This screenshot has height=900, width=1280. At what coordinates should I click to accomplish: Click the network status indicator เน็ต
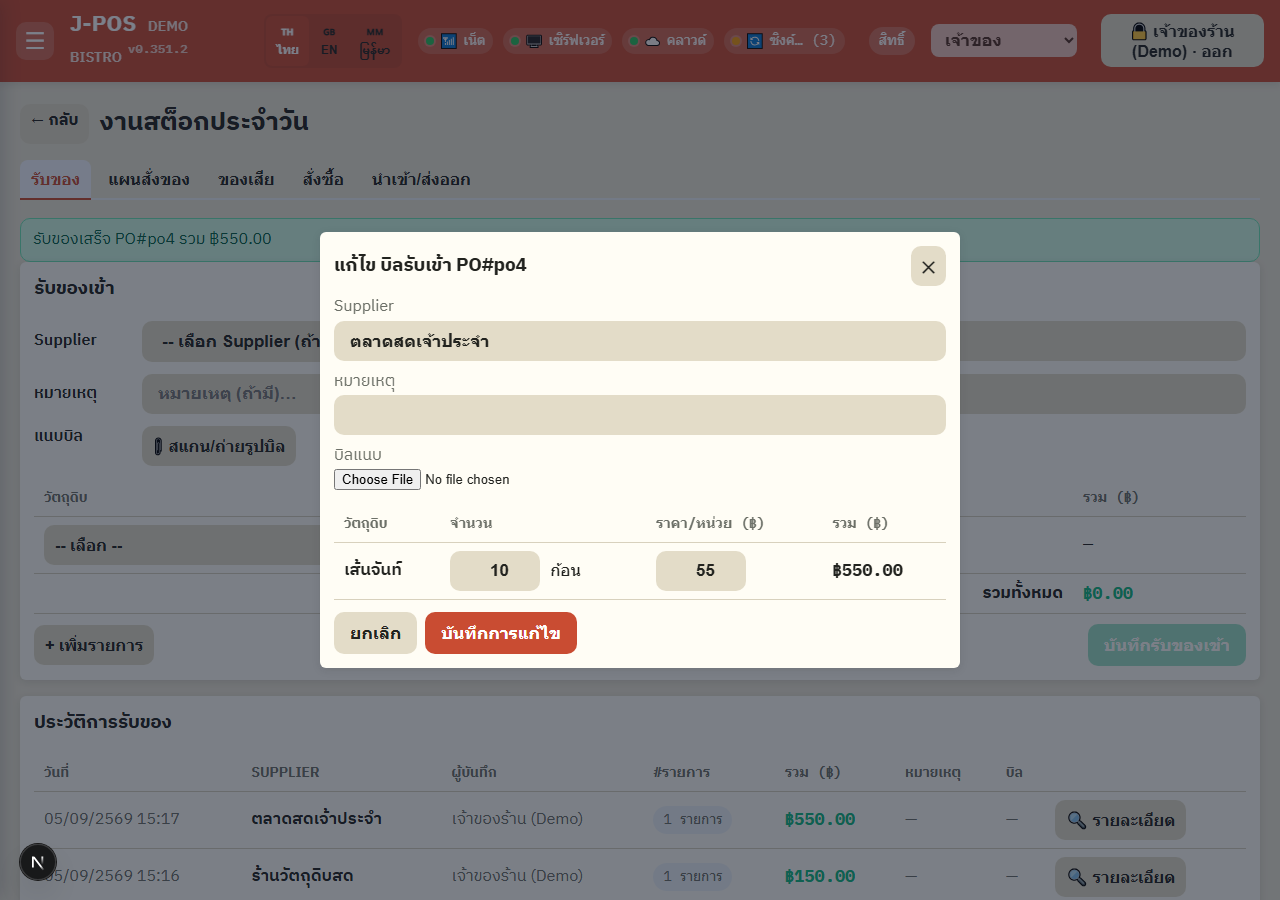pyautogui.click(x=455, y=41)
